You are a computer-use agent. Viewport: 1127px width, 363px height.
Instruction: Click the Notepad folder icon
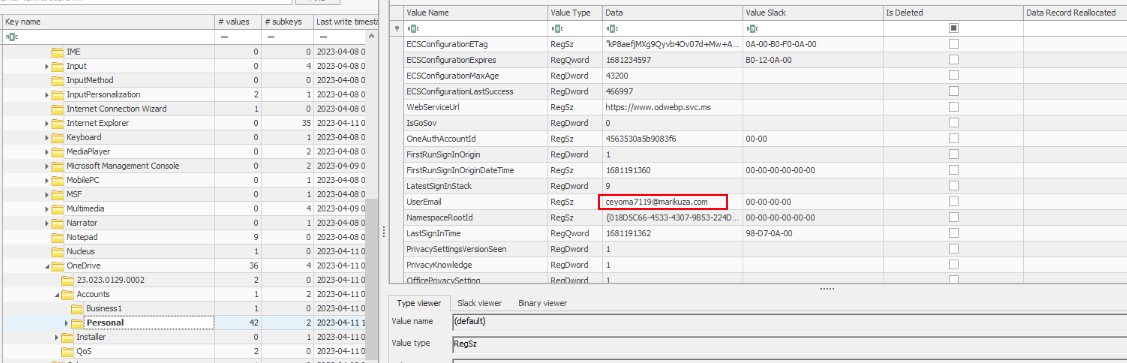57,237
